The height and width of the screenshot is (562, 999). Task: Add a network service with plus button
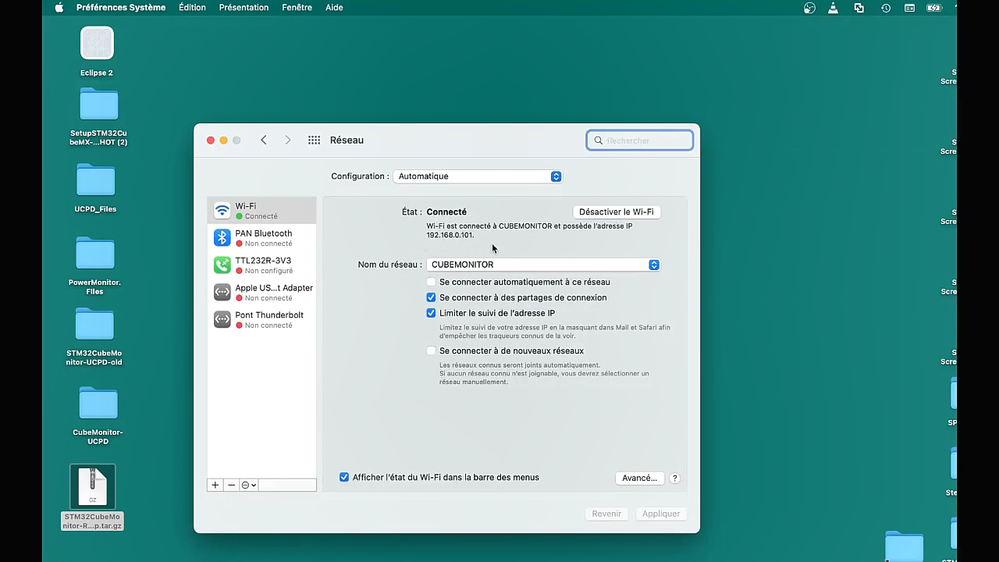[x=215, y=485]
